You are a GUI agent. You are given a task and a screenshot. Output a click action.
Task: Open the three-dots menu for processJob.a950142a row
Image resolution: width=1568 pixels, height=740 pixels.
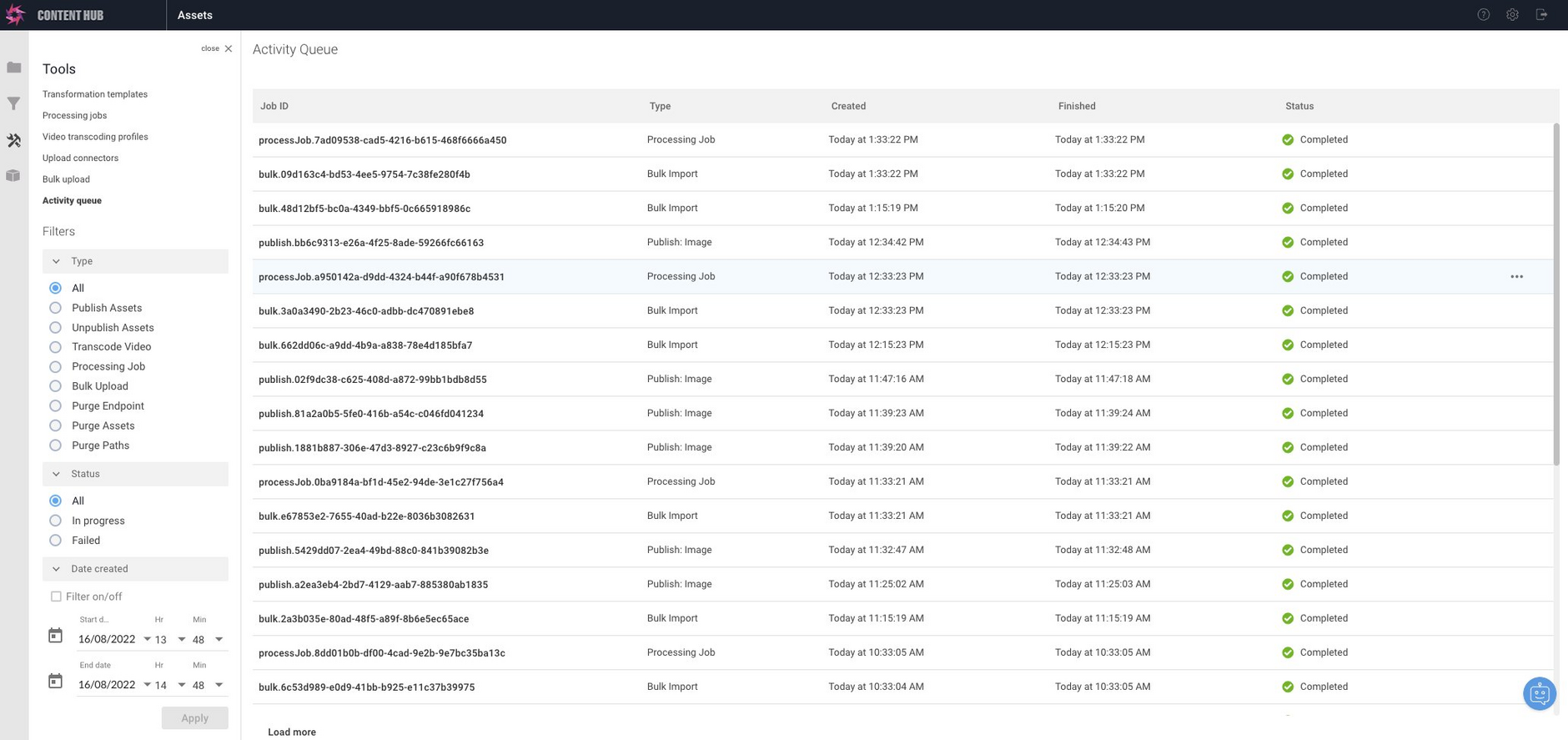click(1516, 277)
